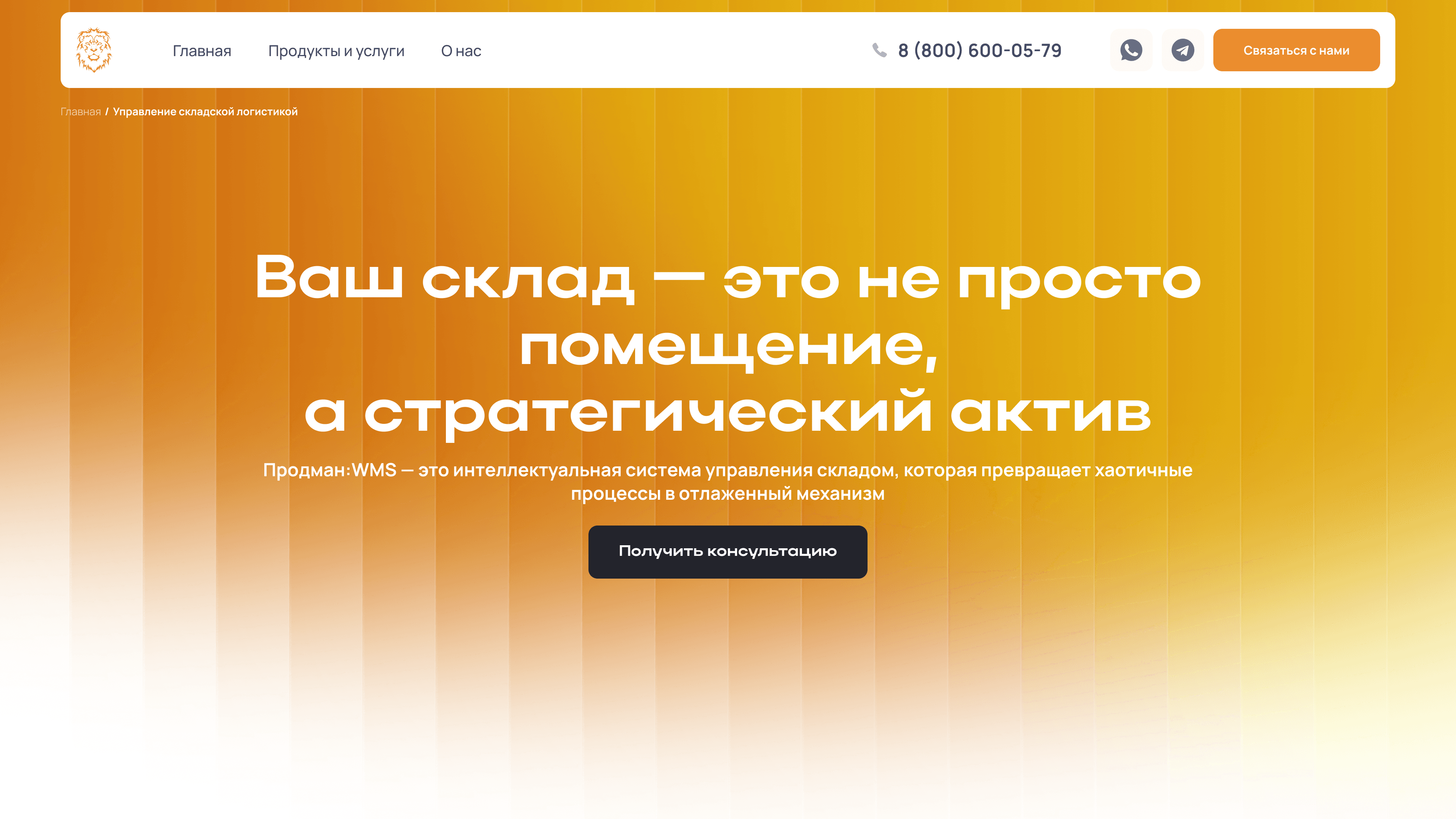Click the subtitle starting with Продман:WMS
The width and height of the screenshot is (1456, 819).
coord(728,482)
